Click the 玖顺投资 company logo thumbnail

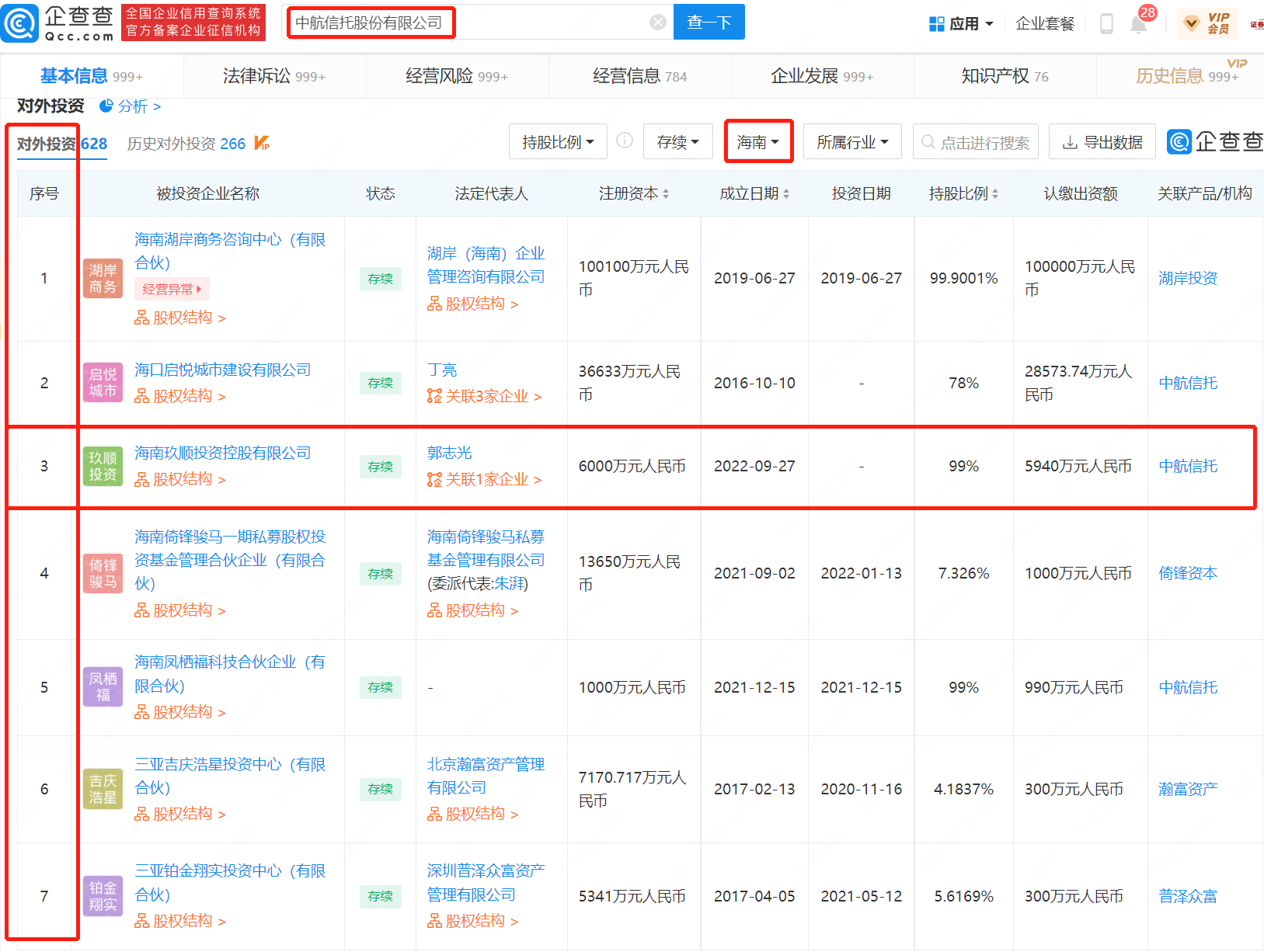[103, 466]
